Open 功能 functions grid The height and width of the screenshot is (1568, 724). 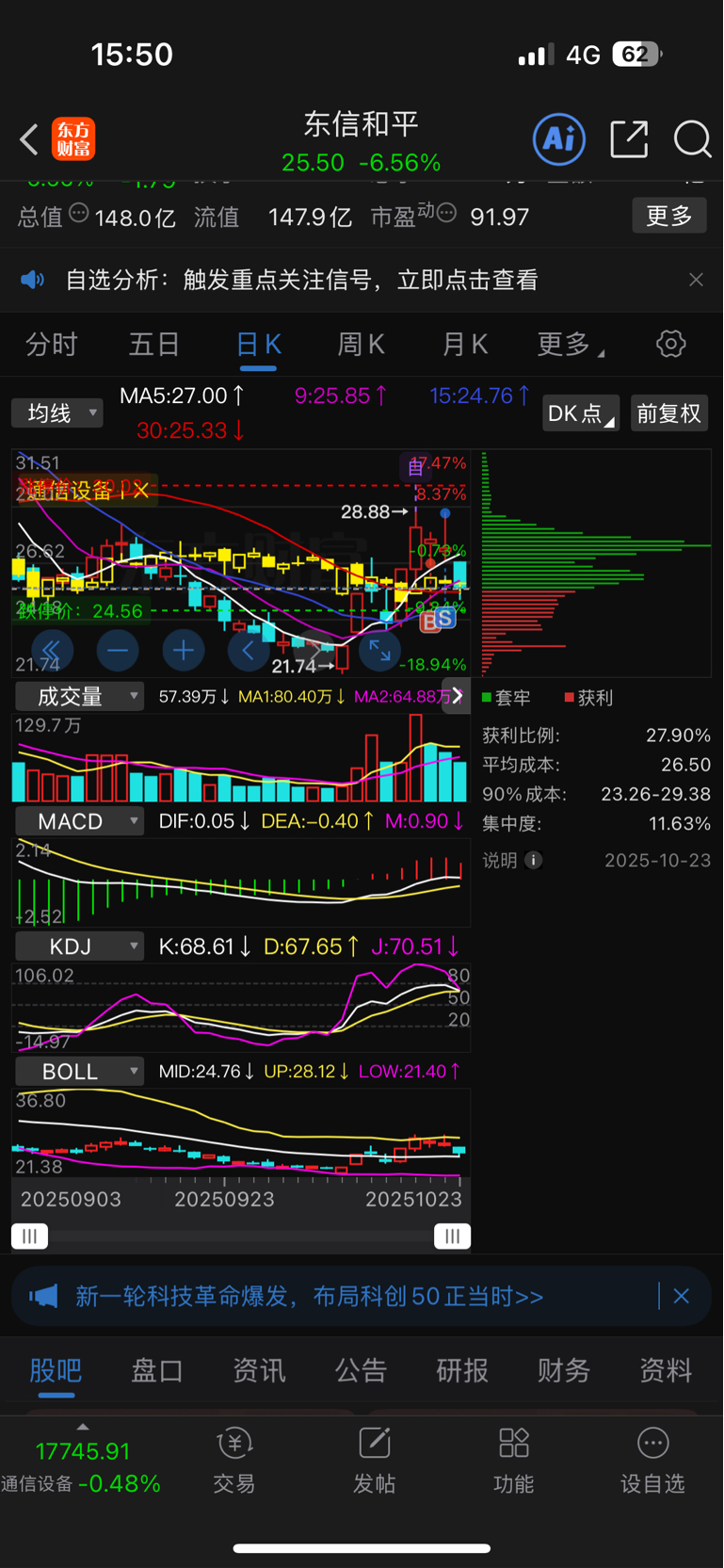tap(513, 1460)
